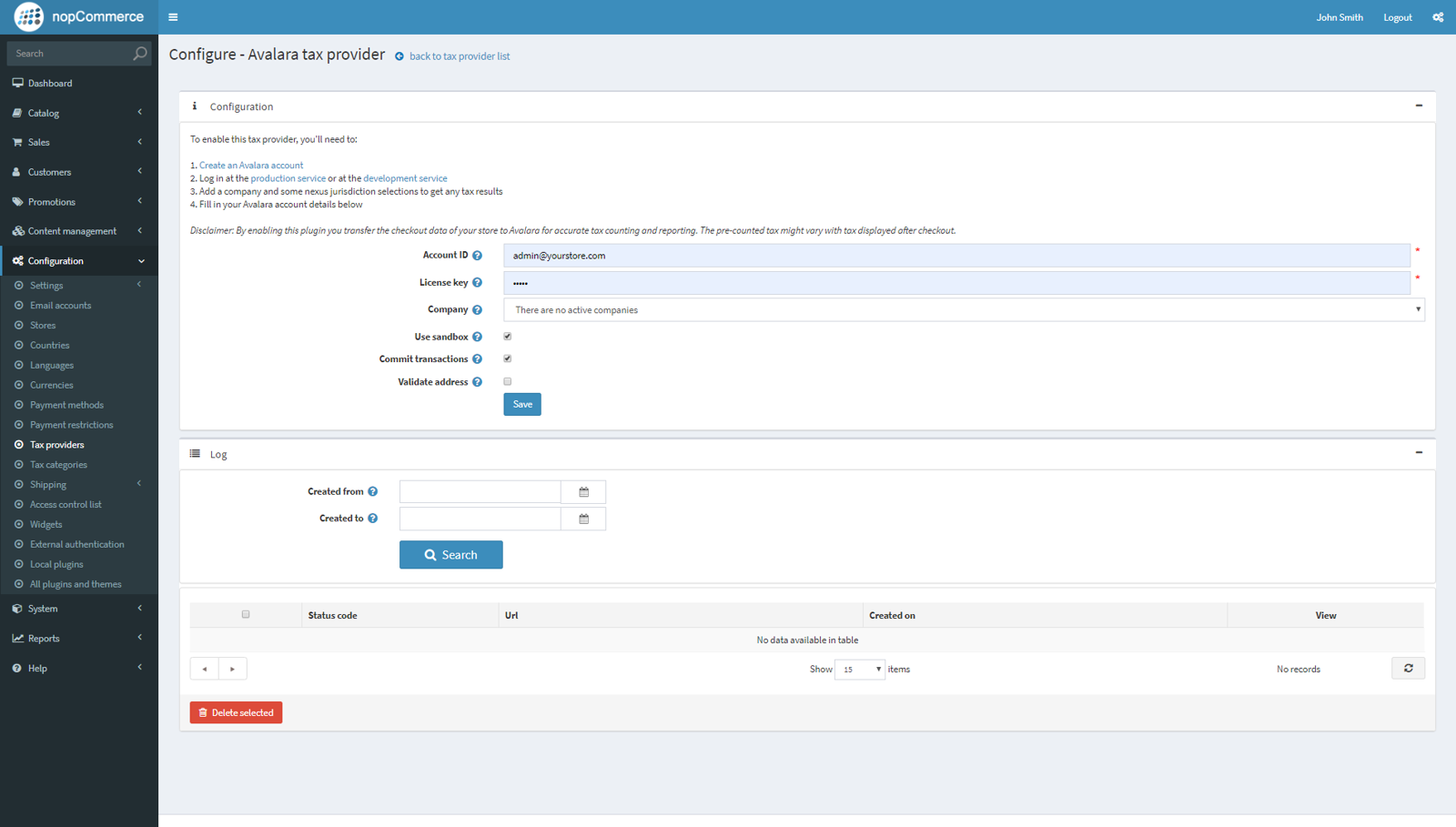Image resolution: width=1456 pixels, height=827 pixels.
Task: Click the Save button
Action: pyautogui.click(x=522, y=404)
